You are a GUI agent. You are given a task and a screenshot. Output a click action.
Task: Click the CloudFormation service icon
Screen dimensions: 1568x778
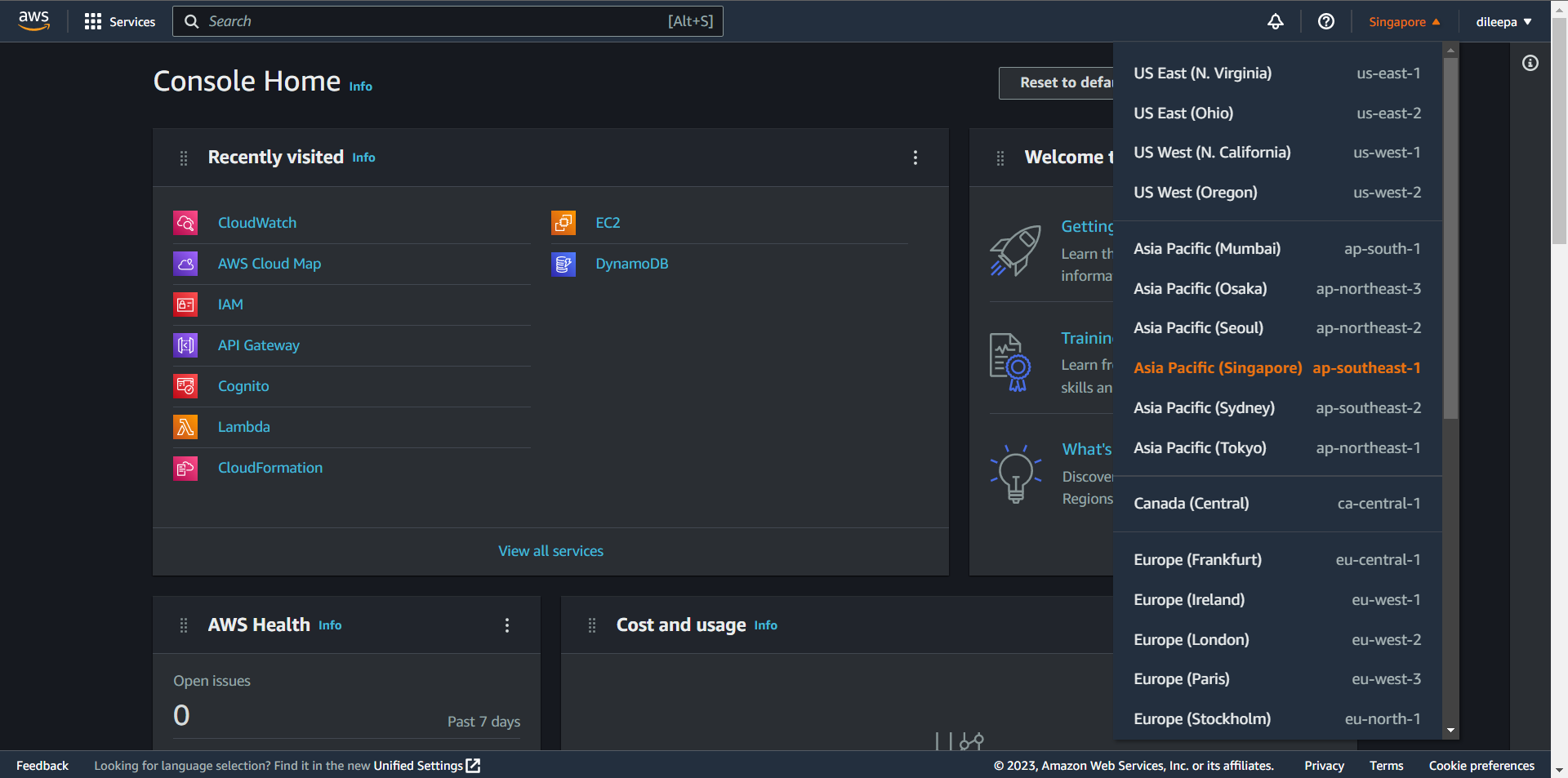(185, 468)
